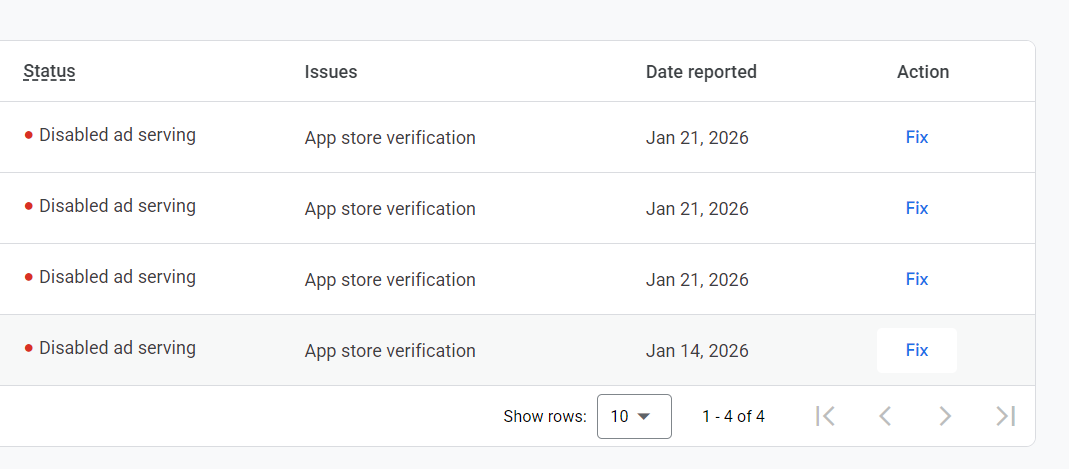Go to the first page of results
This screenshot has width=1069, height=469.
pos(825,416)
